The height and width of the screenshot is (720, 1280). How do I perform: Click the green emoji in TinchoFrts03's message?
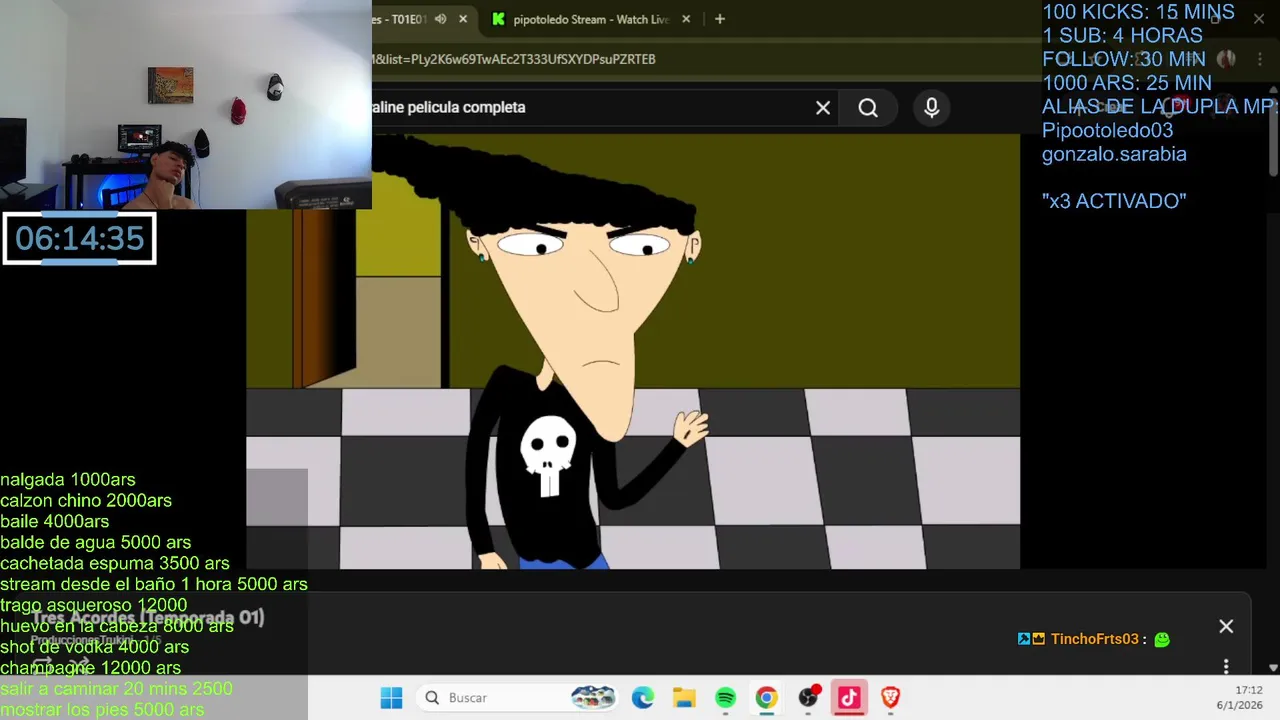(x=1162, y=639)
